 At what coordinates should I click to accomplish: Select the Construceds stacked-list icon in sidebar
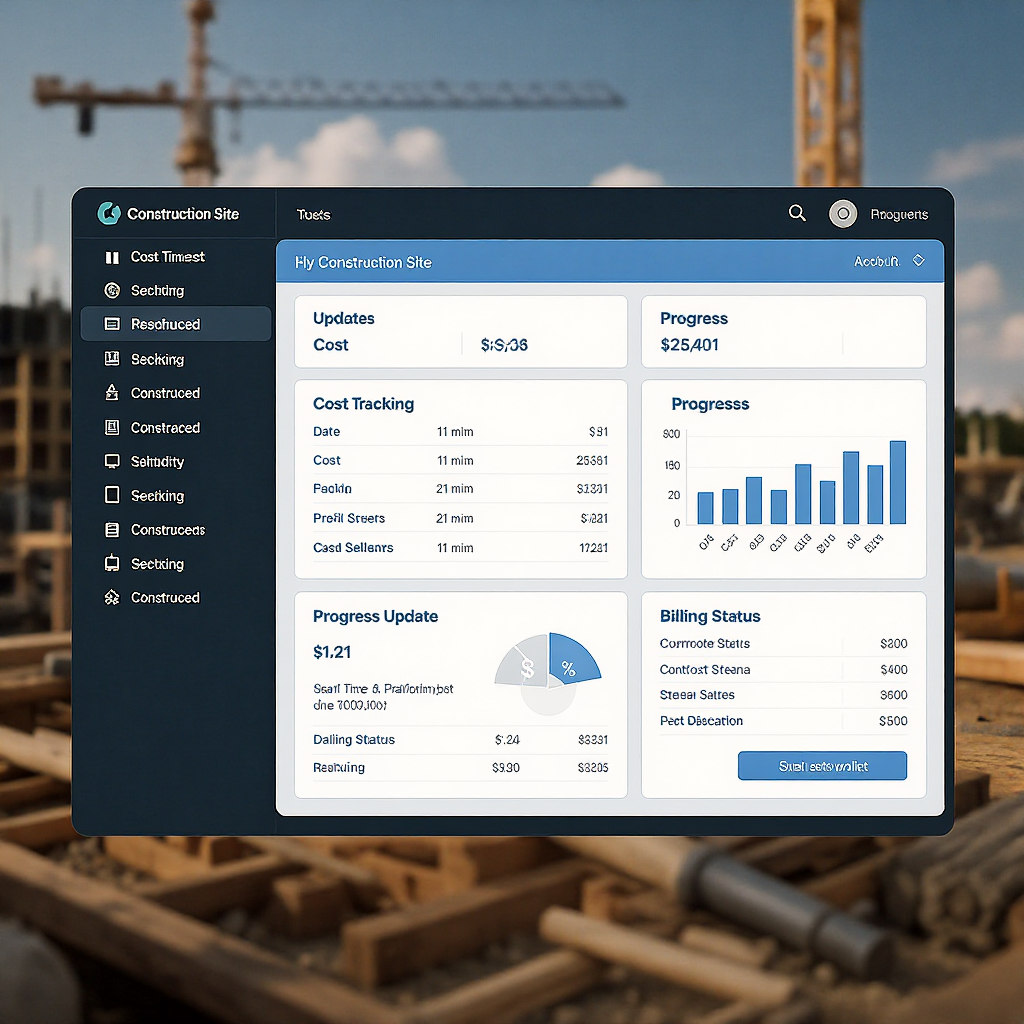point(111,529)
